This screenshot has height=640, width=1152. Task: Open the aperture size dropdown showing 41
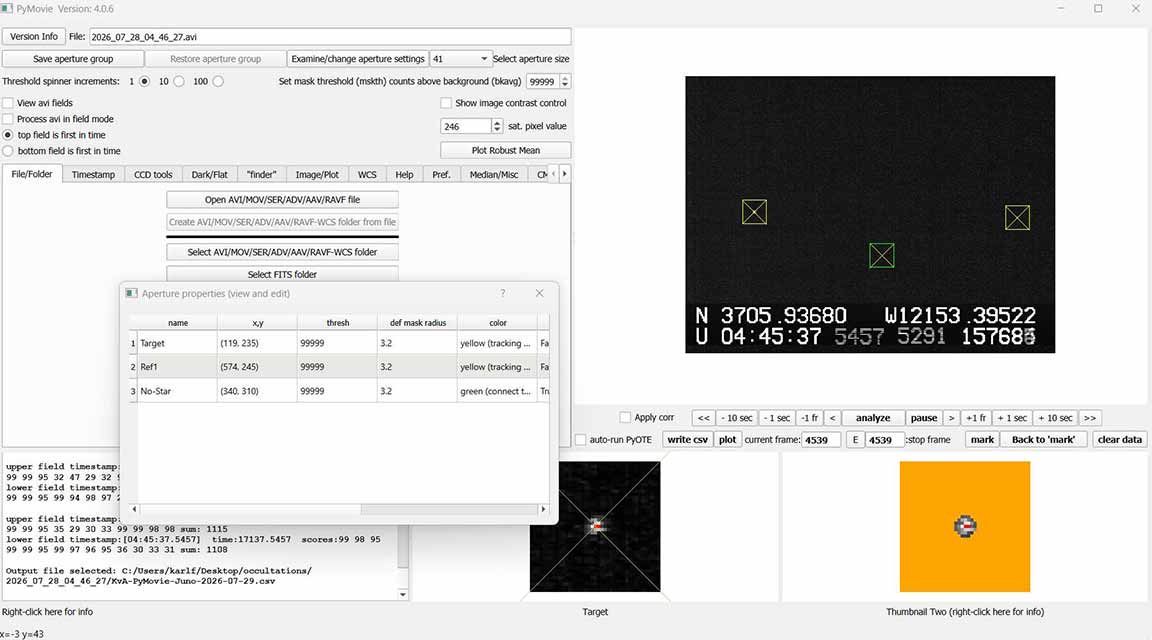[x=460, y=59]
